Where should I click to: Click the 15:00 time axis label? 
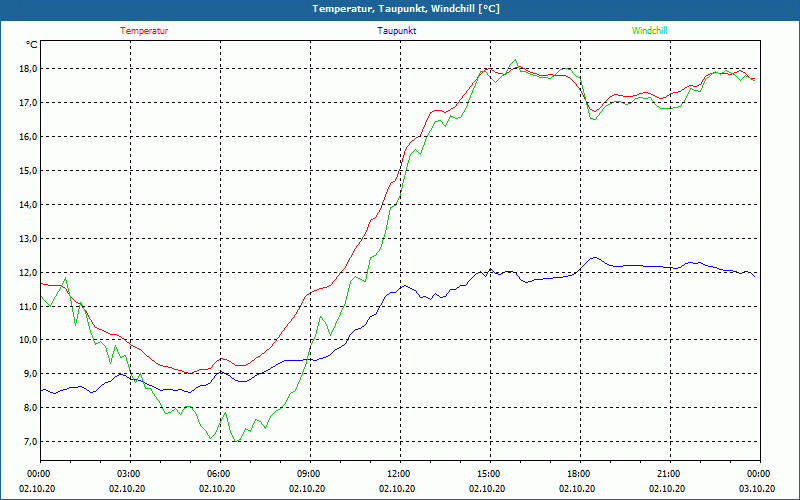pyautogui.click(x=490, y=474)
